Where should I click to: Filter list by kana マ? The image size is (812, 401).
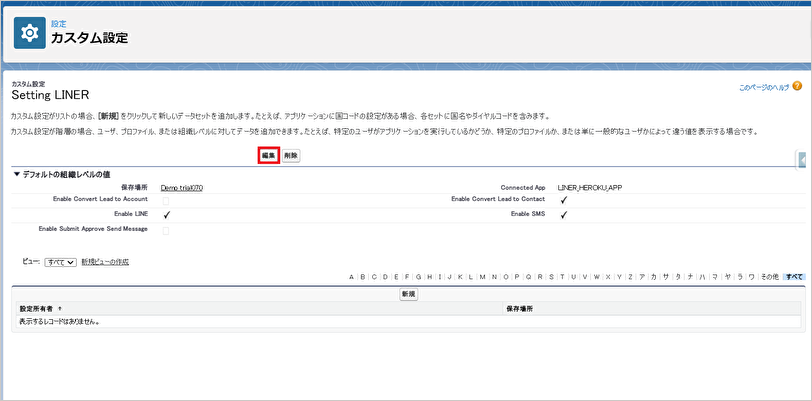pos(715,277)
